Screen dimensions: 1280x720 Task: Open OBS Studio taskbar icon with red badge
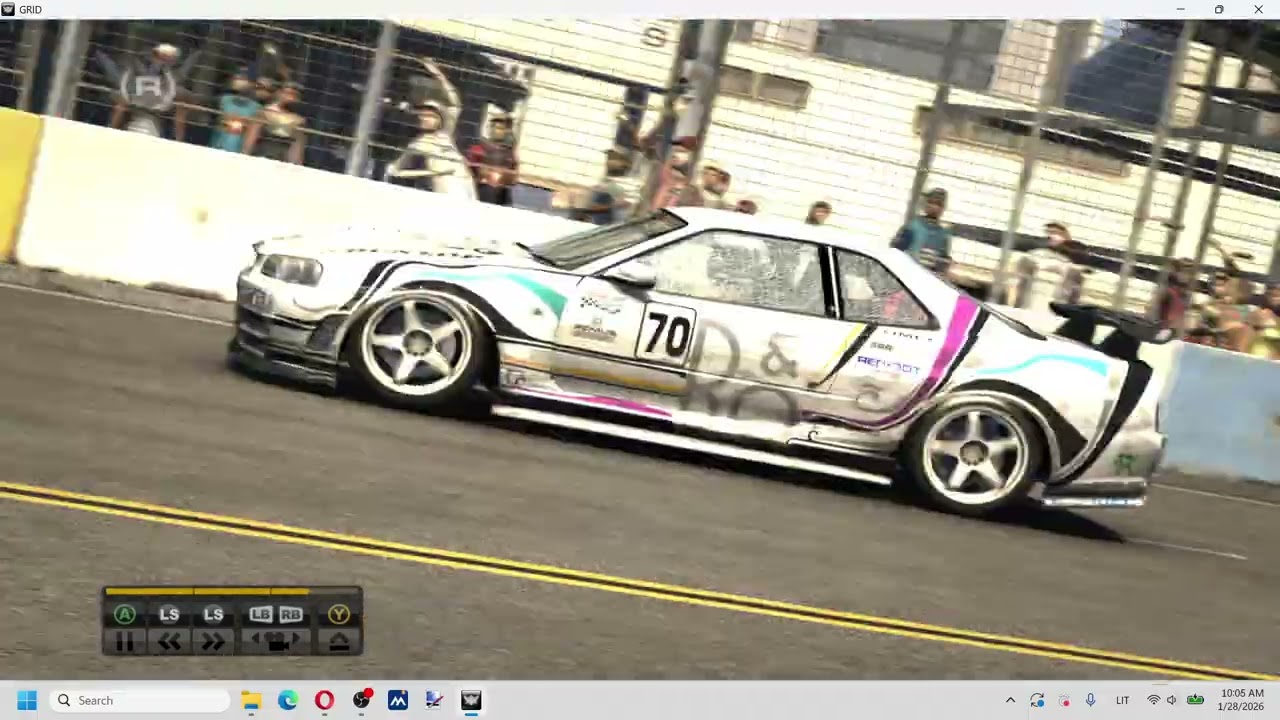point(361,700)
